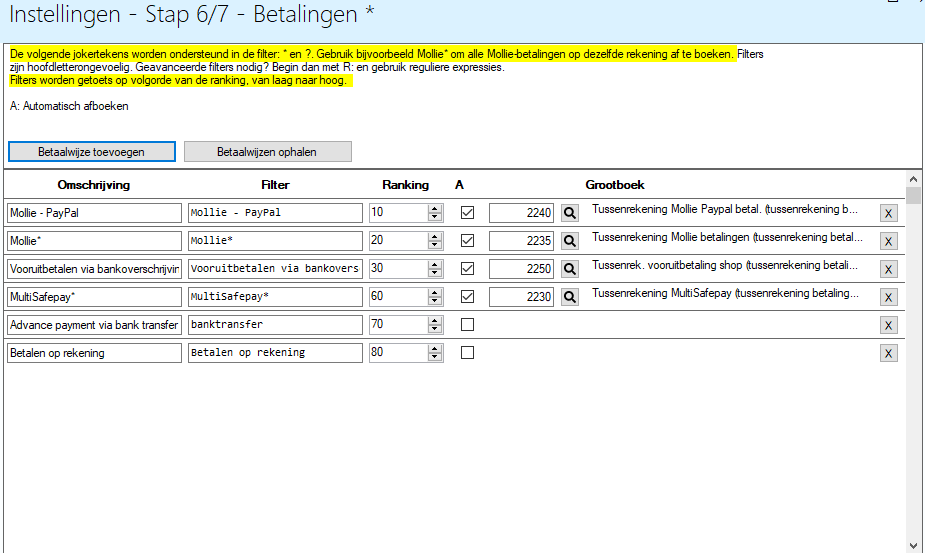Image resolution: width=925 pixels, height=553 pixels.
Task: Click the Omschrijving column header
Action: 94,185
